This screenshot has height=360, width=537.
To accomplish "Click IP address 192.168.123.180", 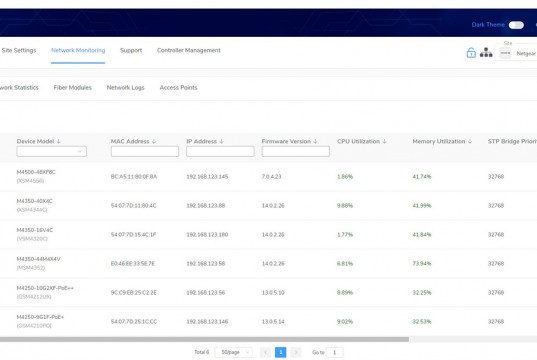I will pyautogui.click(x=207, y=235).
